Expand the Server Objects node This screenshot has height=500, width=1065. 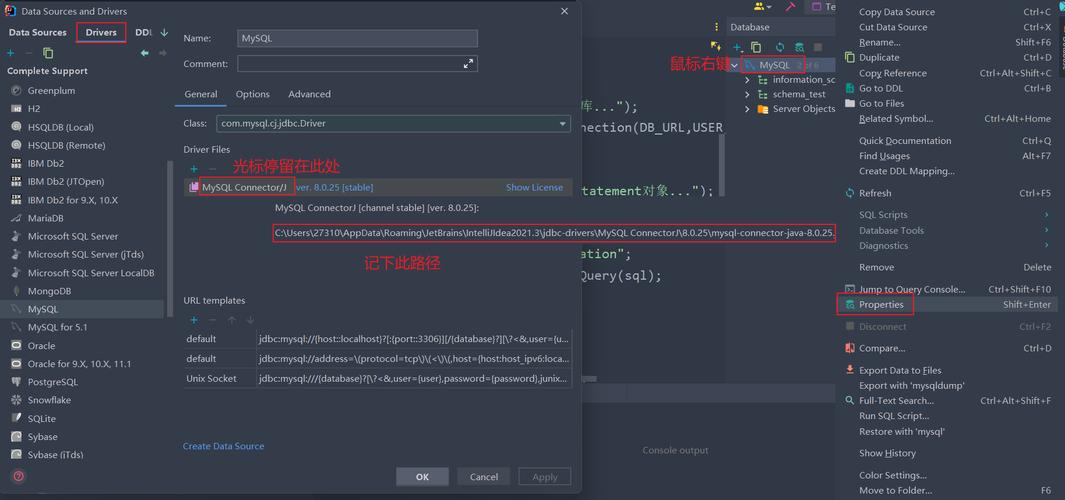pyautogui.click(x=747, y=109)
